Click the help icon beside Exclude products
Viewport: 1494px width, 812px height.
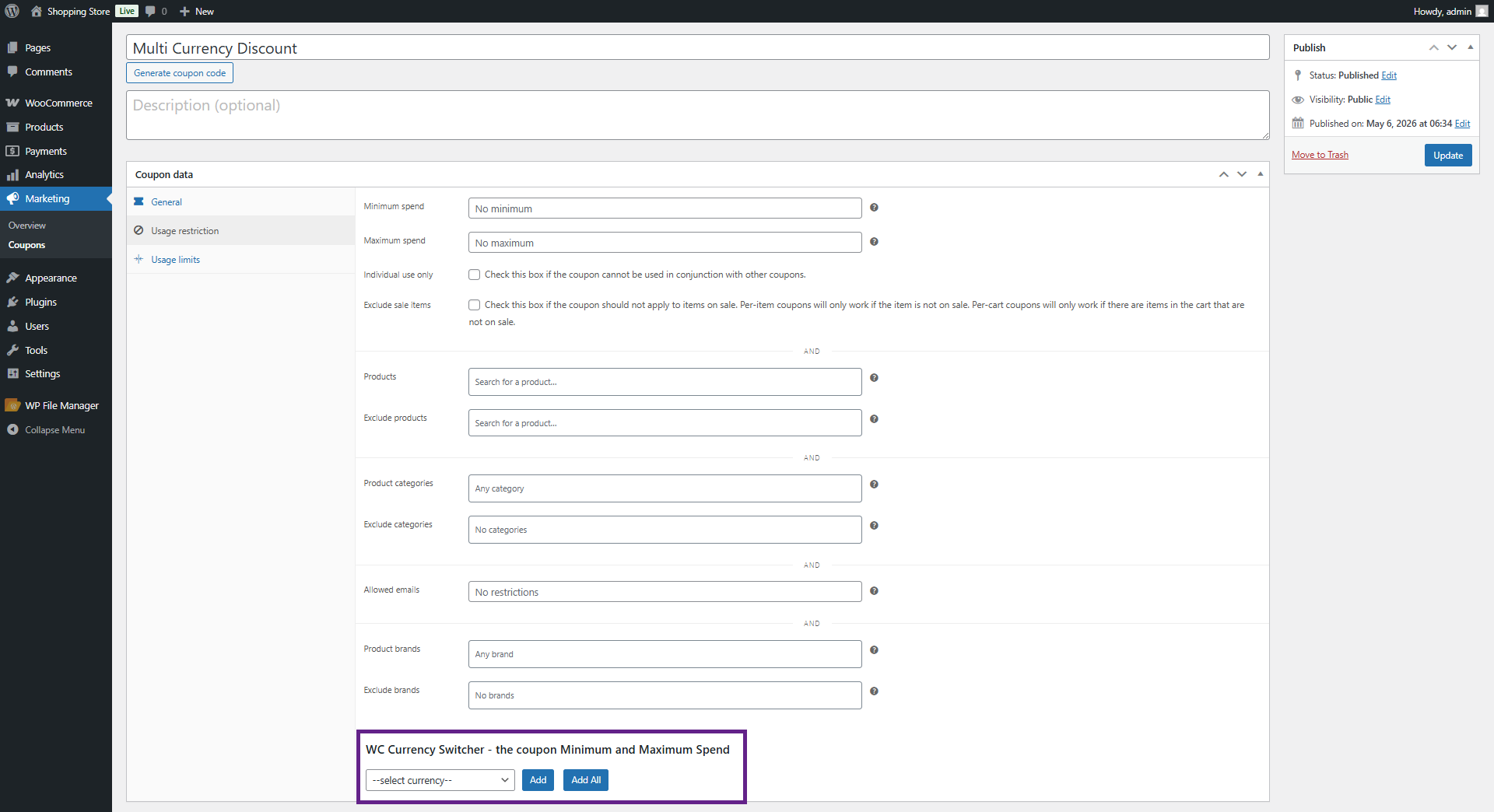(x=874, y=419)
